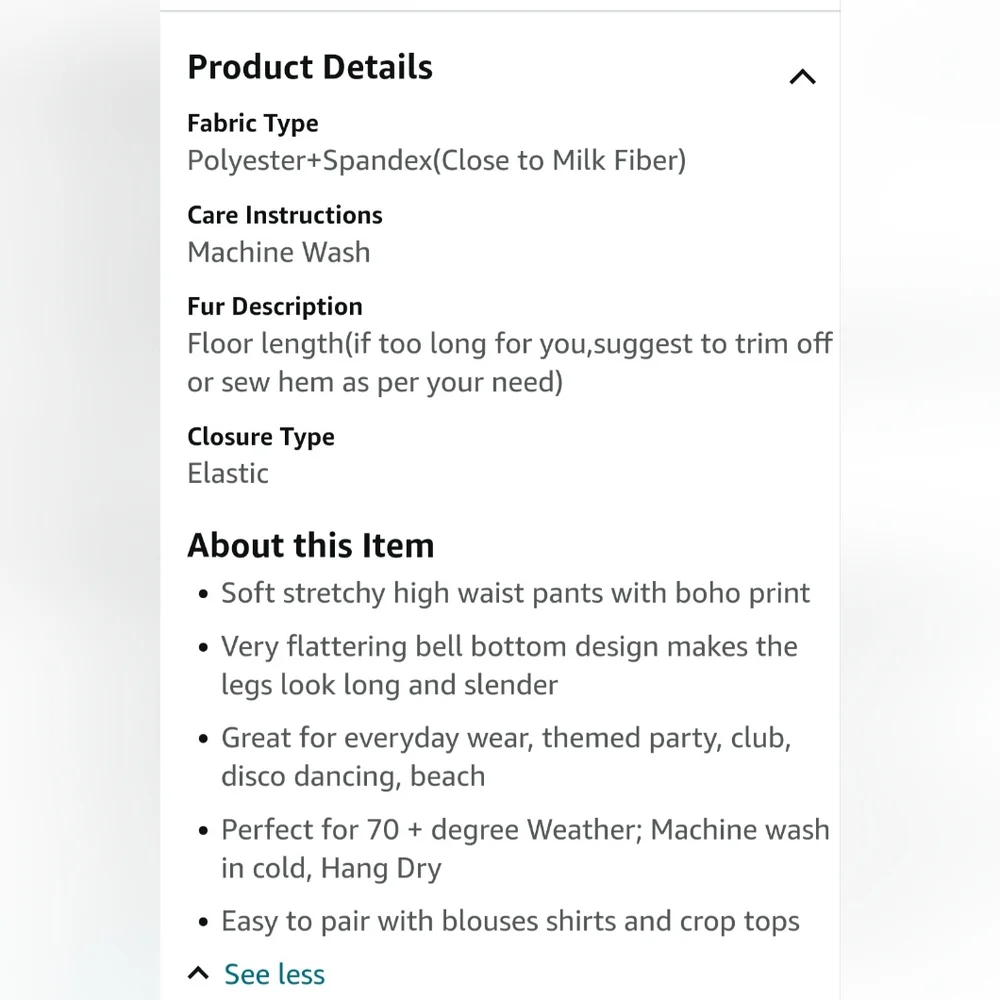
Task: Click the Care Instructions label
Action: (x=285, y=215)
